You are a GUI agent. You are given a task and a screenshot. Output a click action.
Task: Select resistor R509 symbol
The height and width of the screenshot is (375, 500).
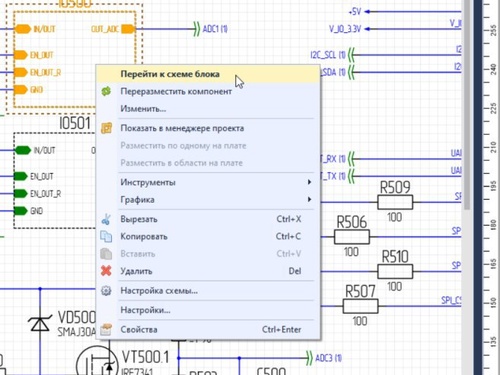point(395,202)
